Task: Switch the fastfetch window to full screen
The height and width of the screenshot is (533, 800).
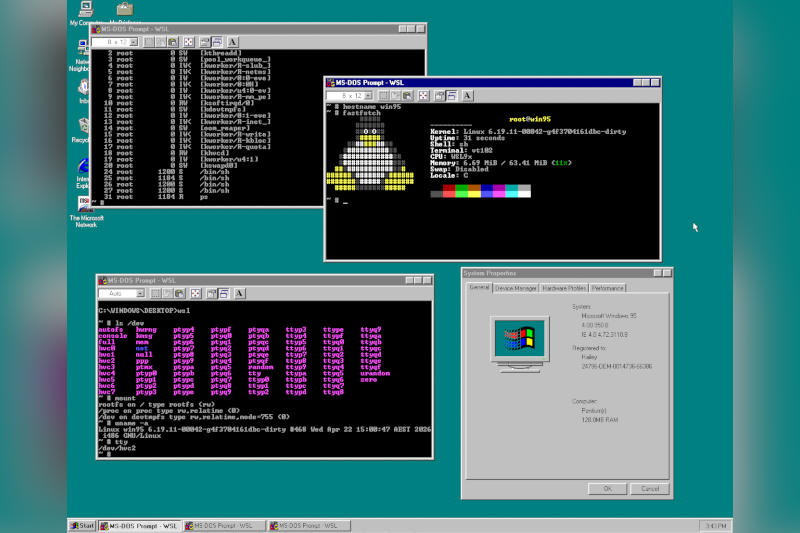Action: click(x=424, y=94)
